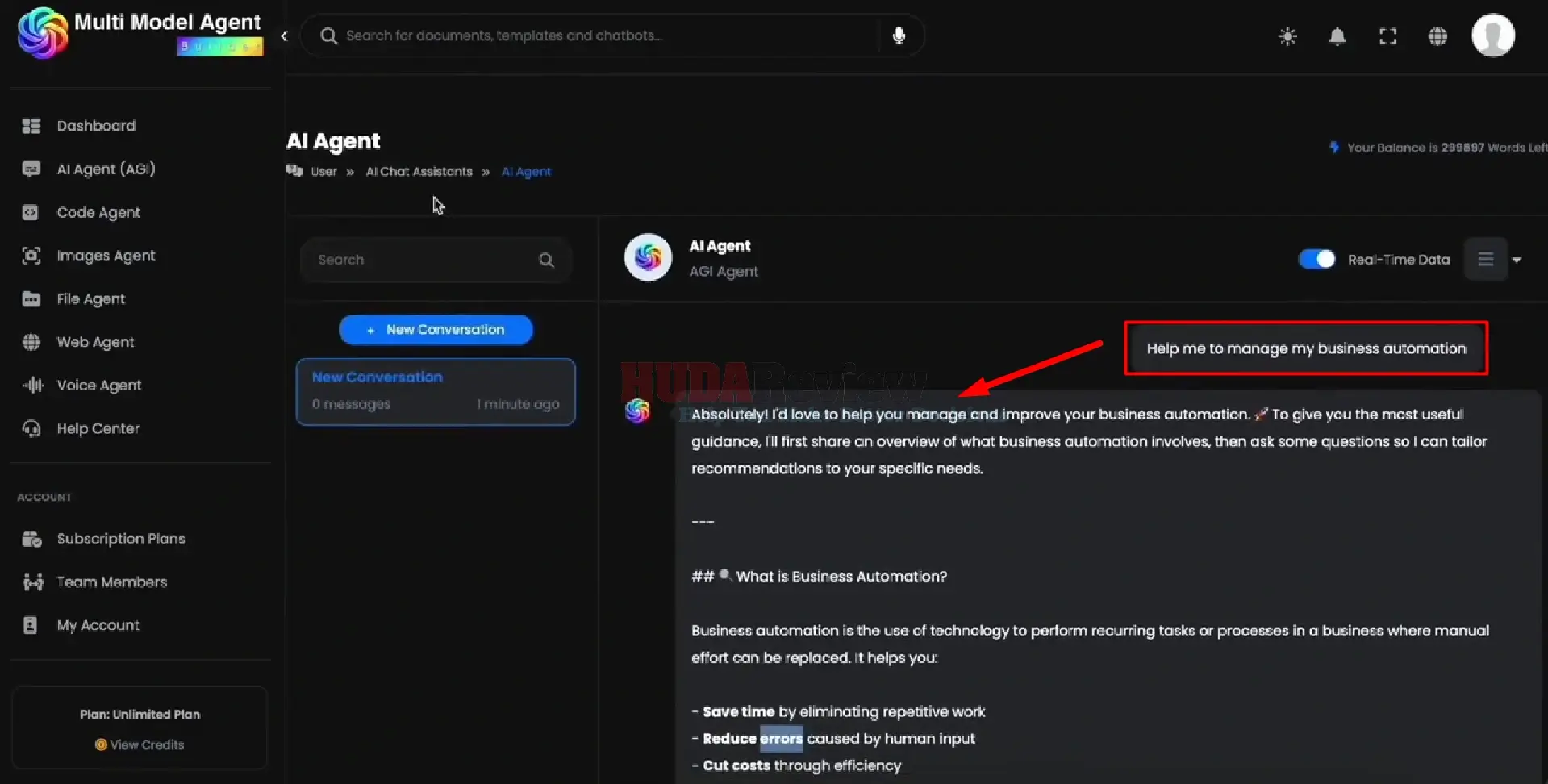Open Web Agent menu item
This screenshot has width=1548, height=784.
(x=95, y=342)
